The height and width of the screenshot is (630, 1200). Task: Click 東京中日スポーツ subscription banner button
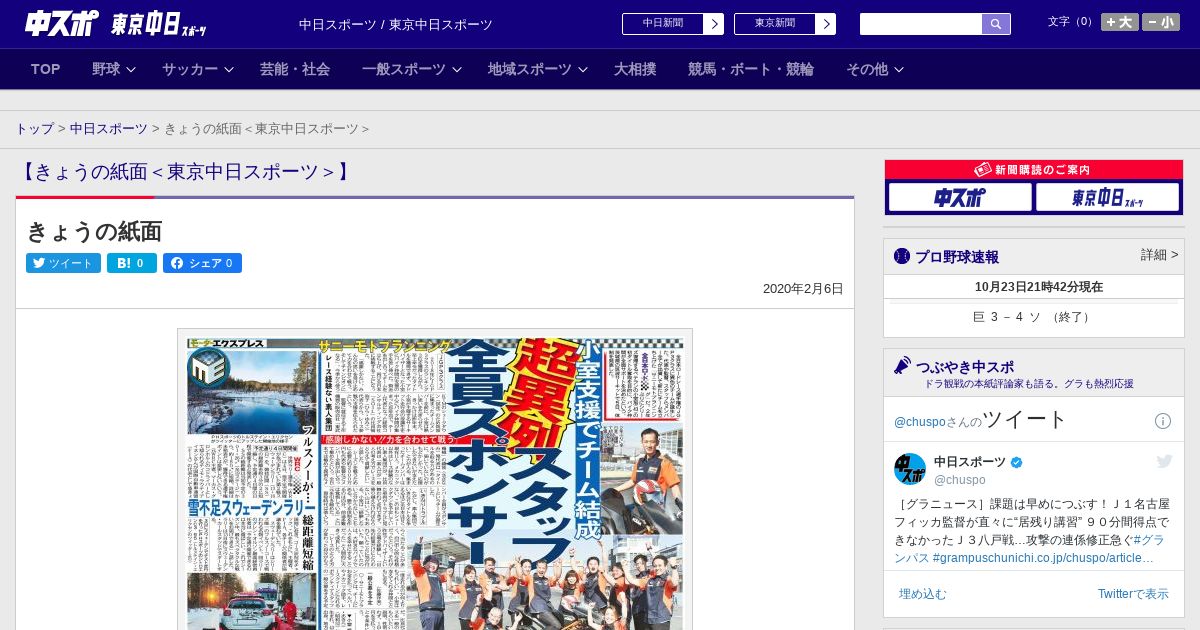pos(1107,197)
